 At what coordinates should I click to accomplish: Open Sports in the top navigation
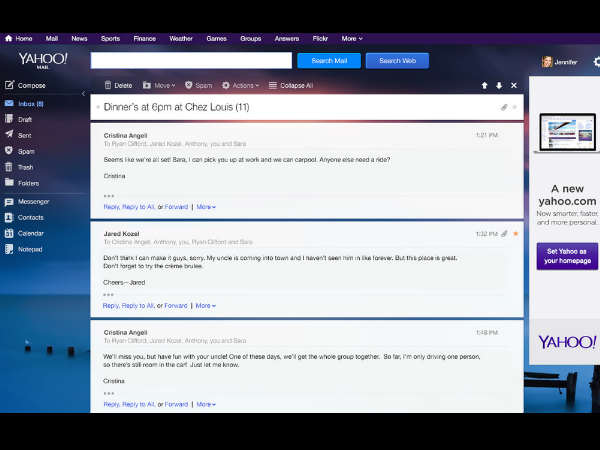[x=110, y=38]
